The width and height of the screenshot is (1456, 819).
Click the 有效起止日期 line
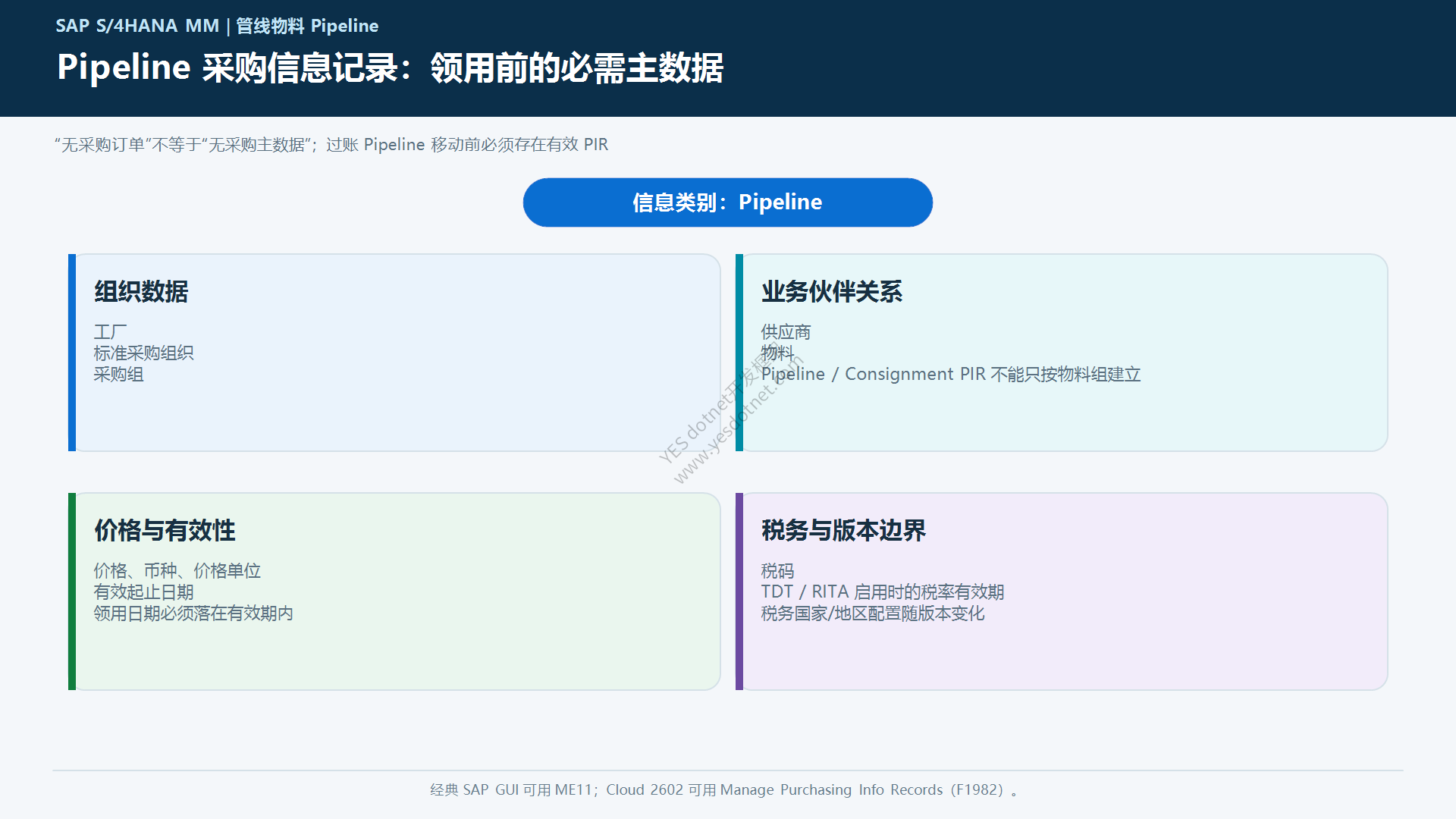(x=143, y=591)
